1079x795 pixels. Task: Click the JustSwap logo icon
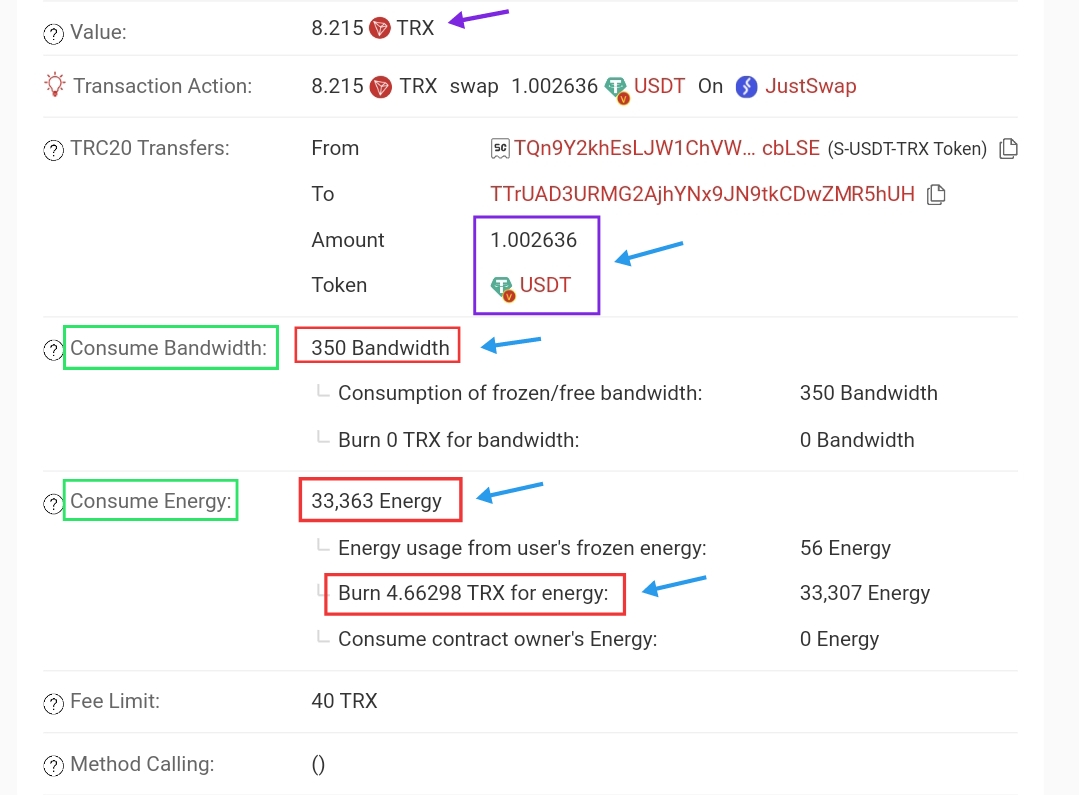746,87
